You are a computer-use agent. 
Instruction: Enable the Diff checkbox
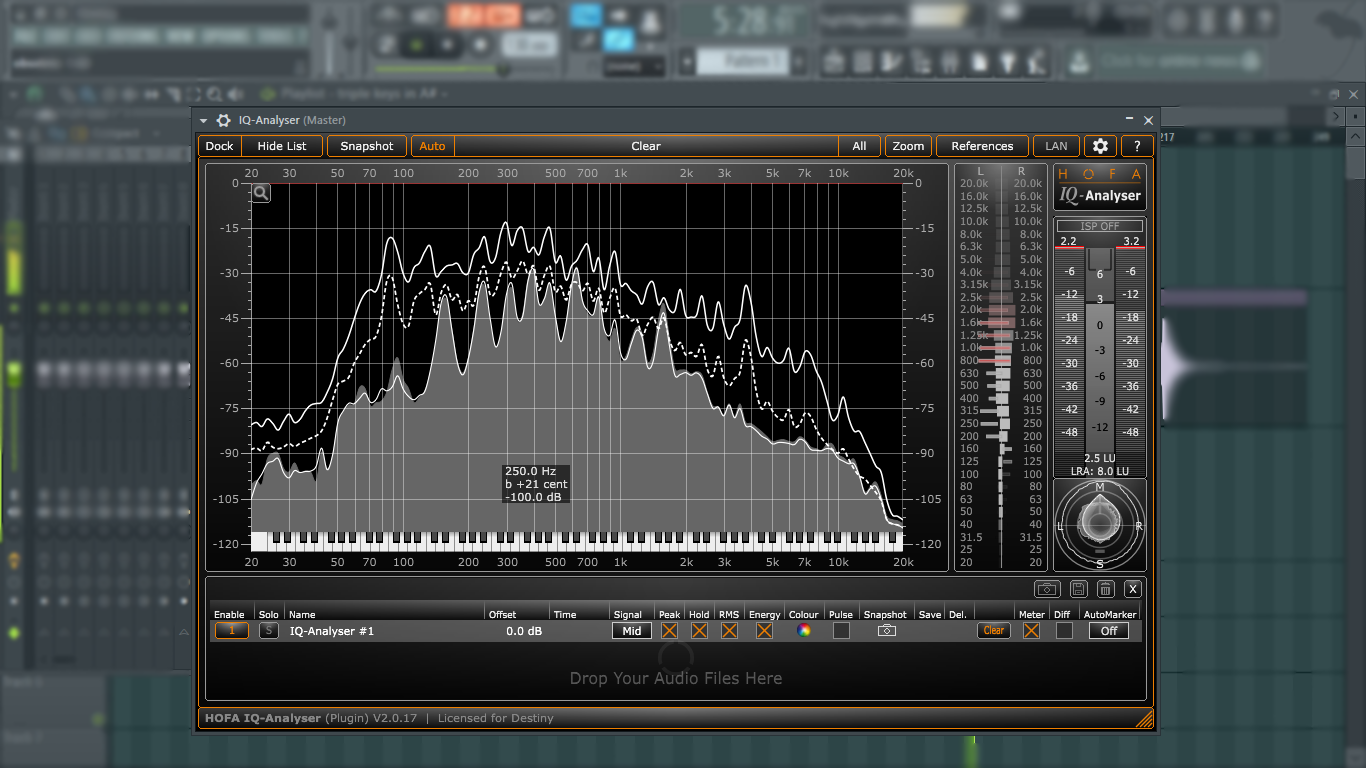tap(1064, 631)
